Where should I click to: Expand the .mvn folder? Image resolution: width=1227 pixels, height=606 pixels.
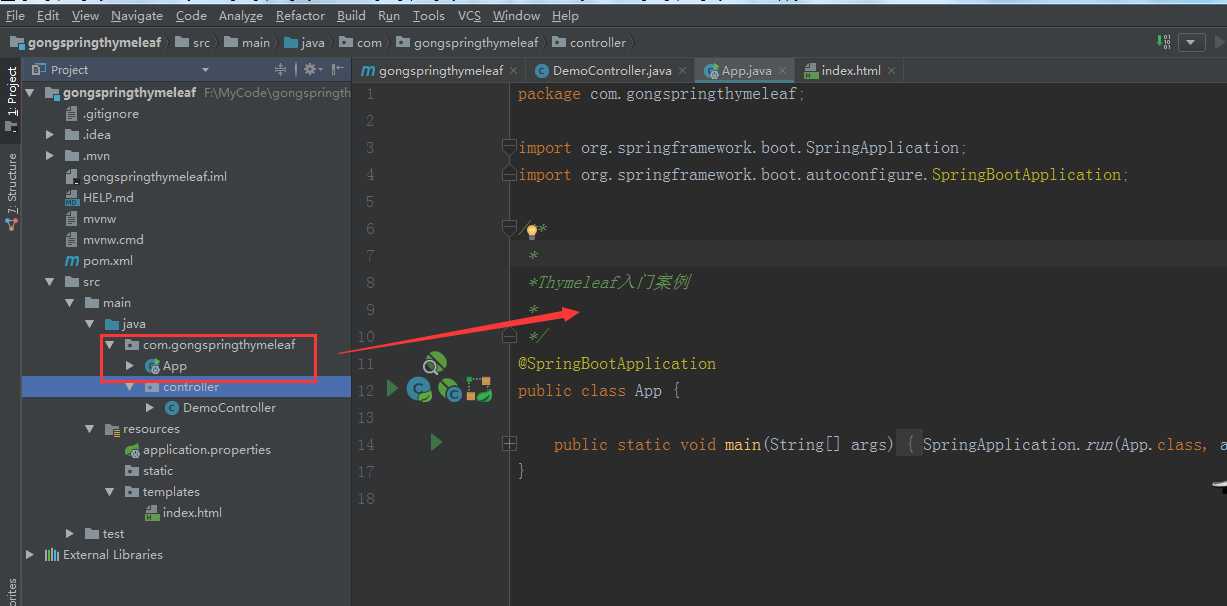tap(50, 155)
